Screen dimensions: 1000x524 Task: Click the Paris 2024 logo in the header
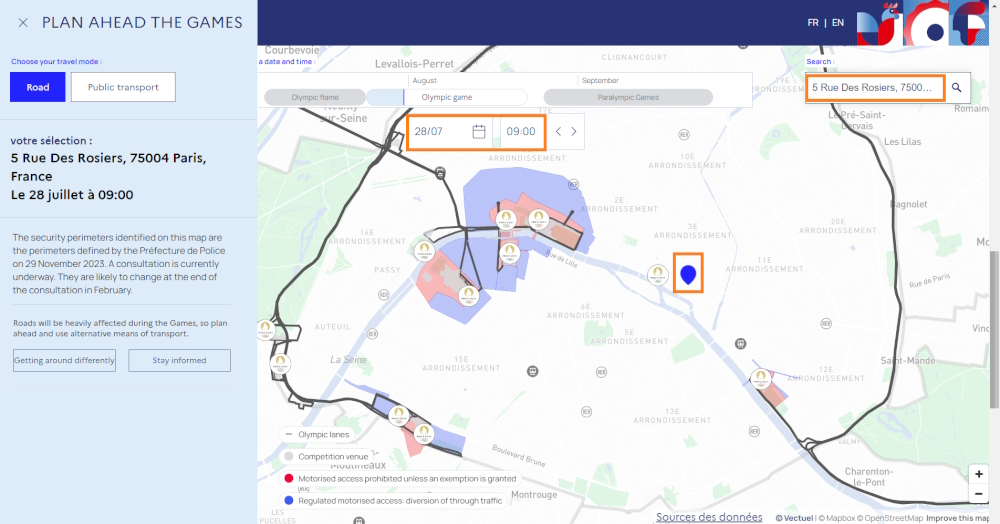click(x=922, y=23)
